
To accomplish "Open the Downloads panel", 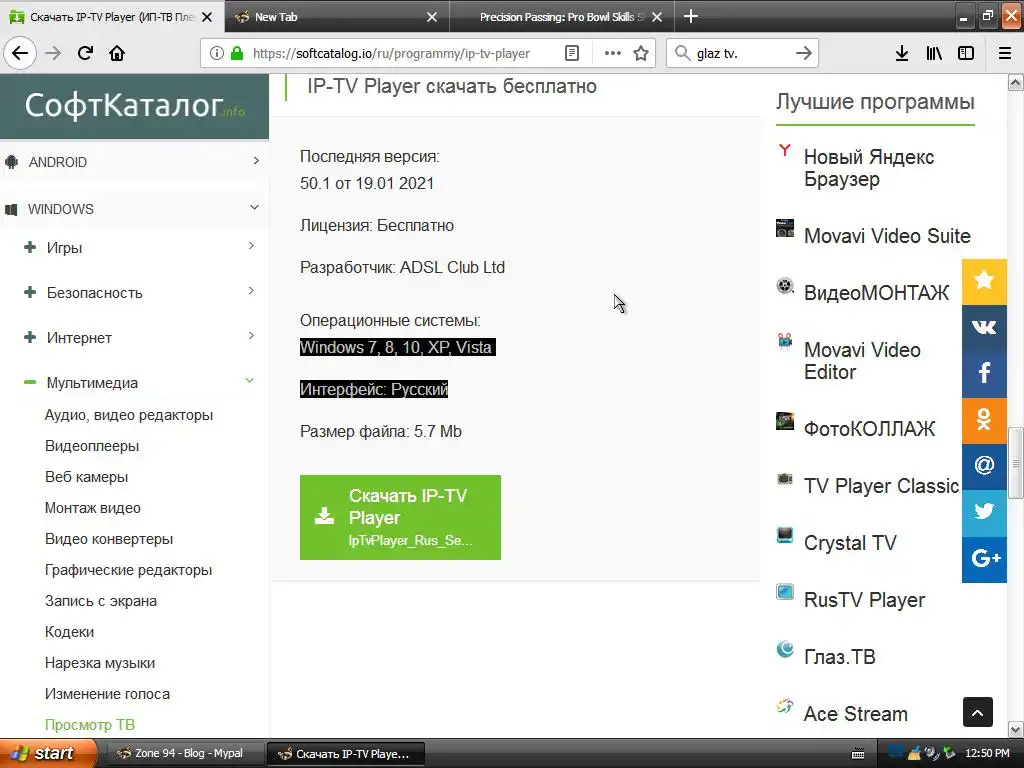I will pos(902,53).
